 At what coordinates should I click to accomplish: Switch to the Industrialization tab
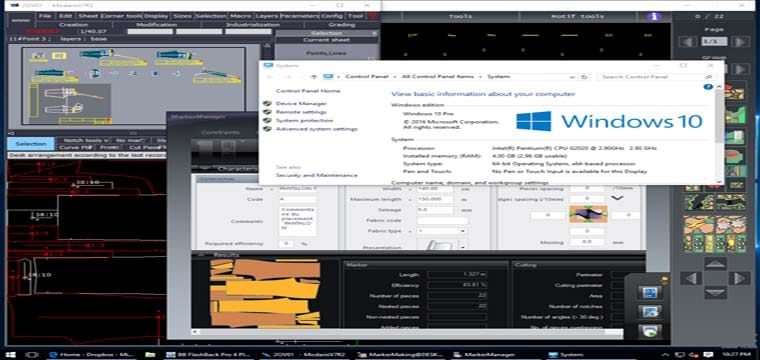click(253, 25)
